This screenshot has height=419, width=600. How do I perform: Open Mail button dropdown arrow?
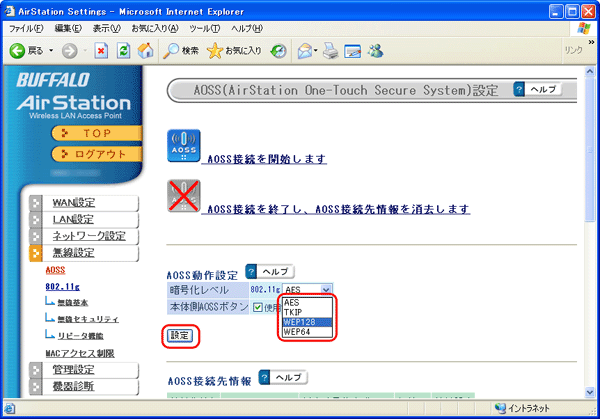point(315,51)
